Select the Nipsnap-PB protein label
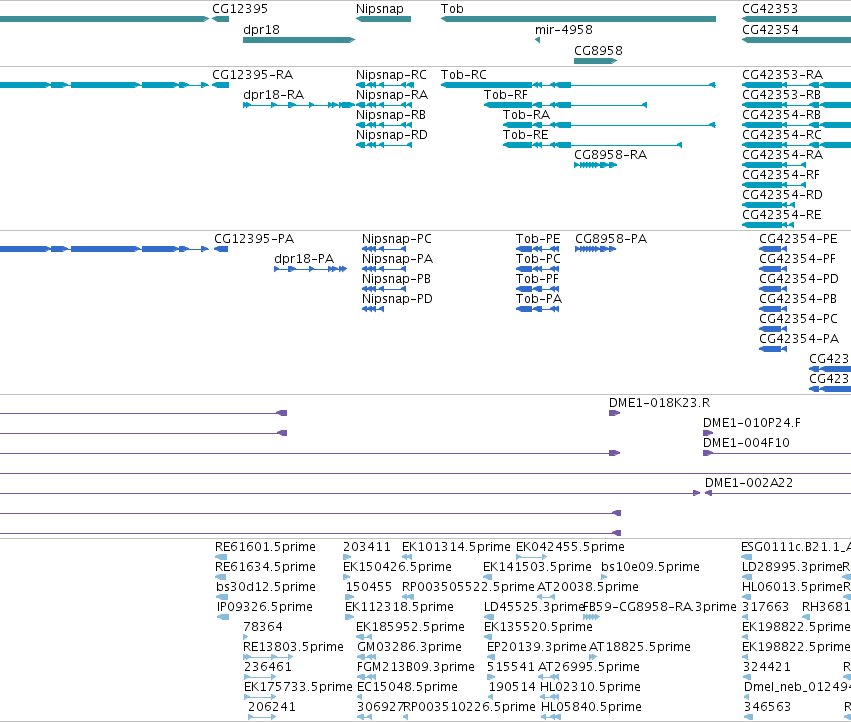This screenshot has height=722, width=851. (x=396, y=280)
